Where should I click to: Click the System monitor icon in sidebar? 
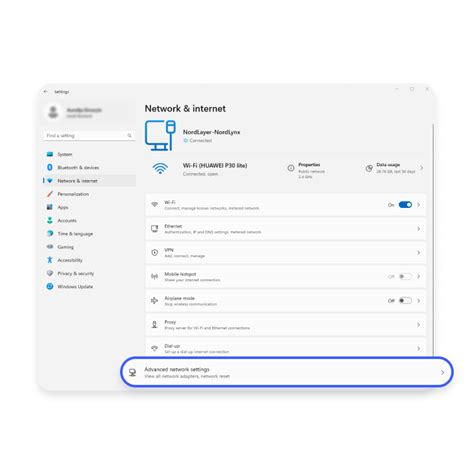[50, 154]
